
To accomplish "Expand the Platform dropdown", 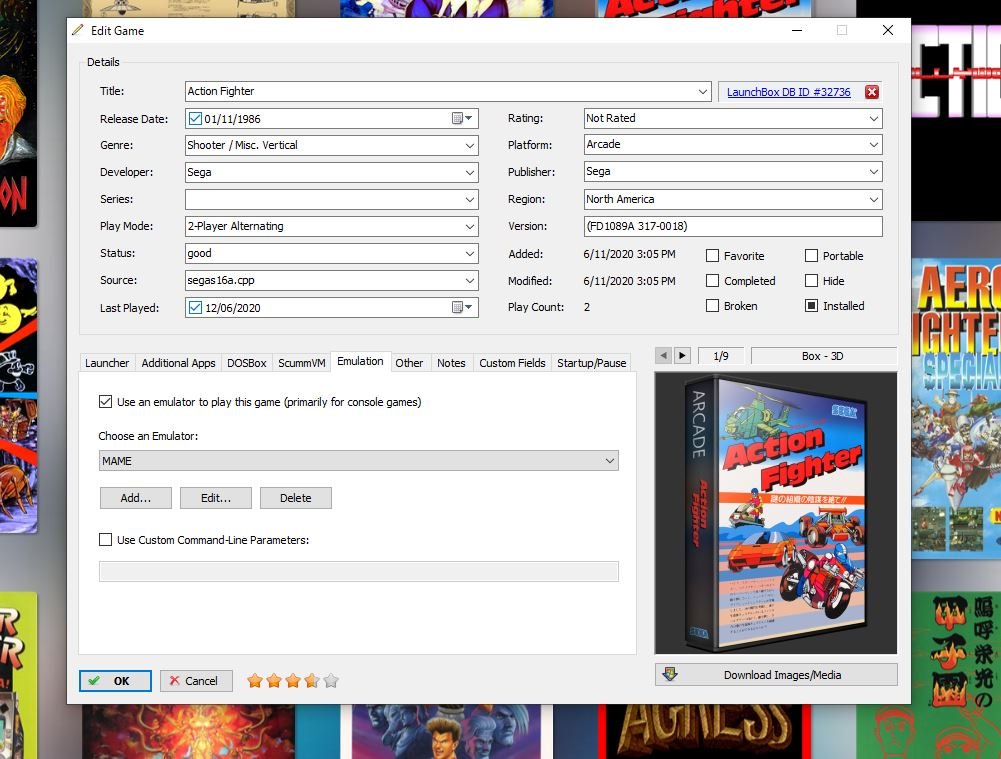I will (x=874, y=146).
